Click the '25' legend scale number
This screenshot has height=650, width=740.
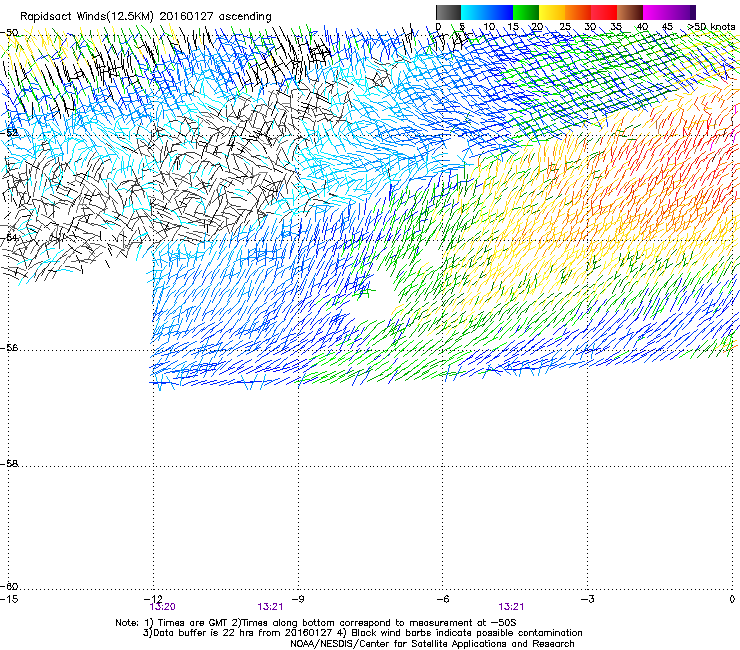coord(564,27)
